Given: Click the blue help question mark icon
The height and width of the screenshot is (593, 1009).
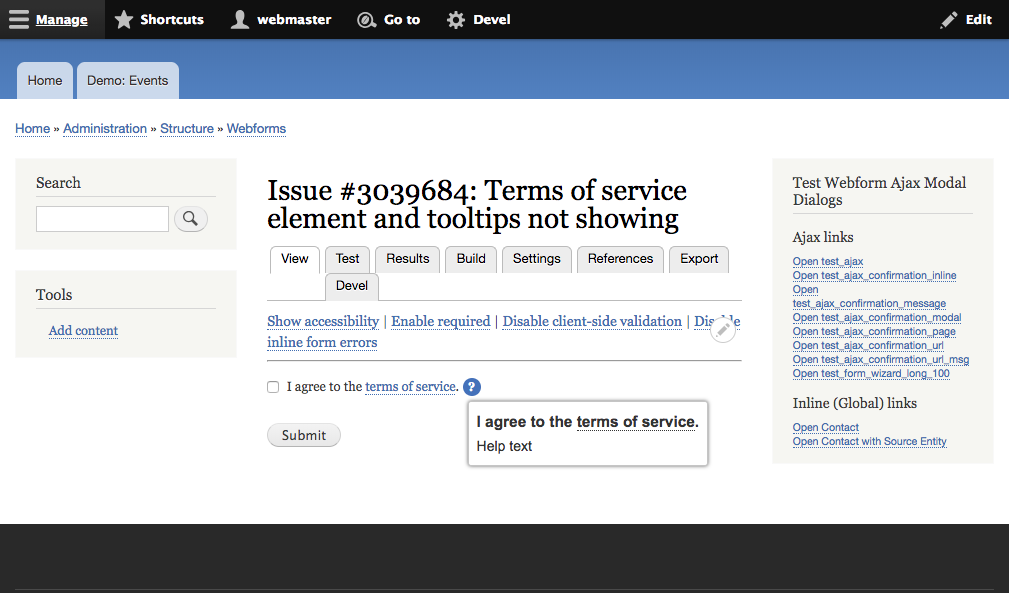Looking at the screenshot, I should click(x=472, y=387).
